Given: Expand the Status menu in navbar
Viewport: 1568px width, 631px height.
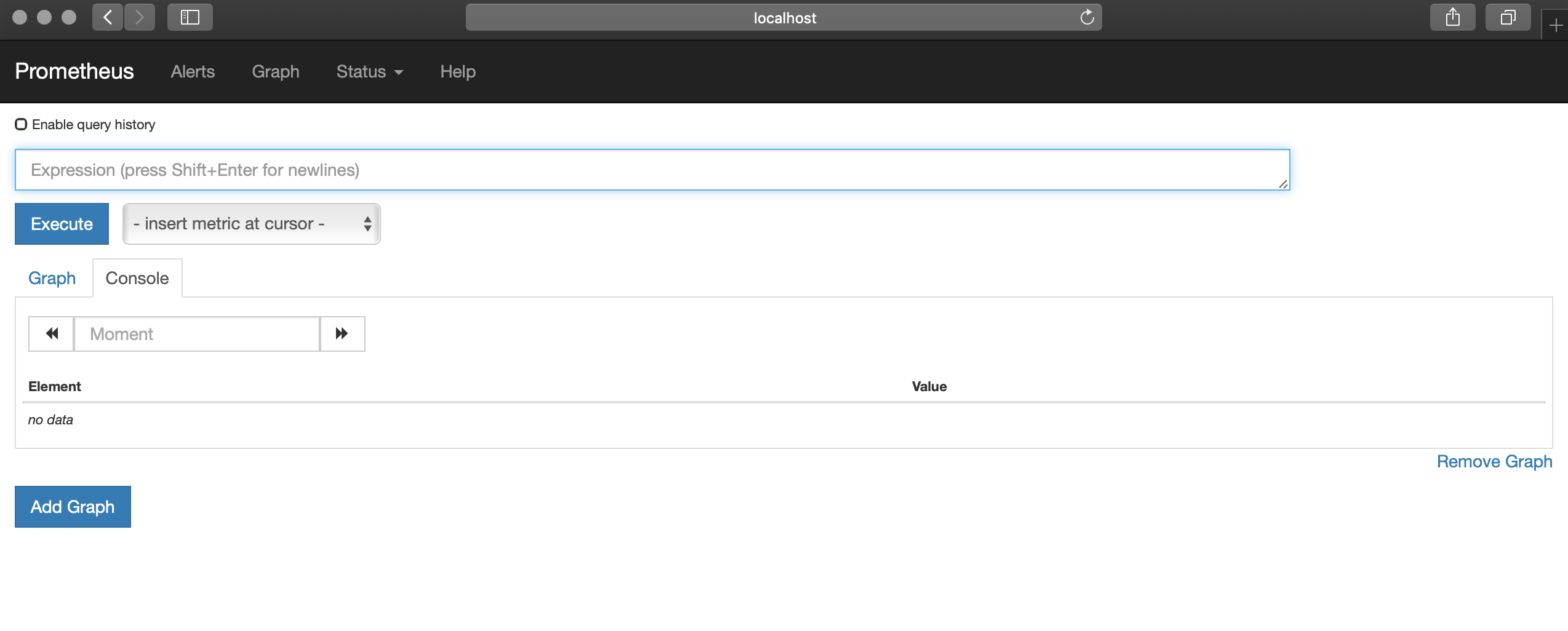Looking at the screenshot, I should (x=369, y=71).
